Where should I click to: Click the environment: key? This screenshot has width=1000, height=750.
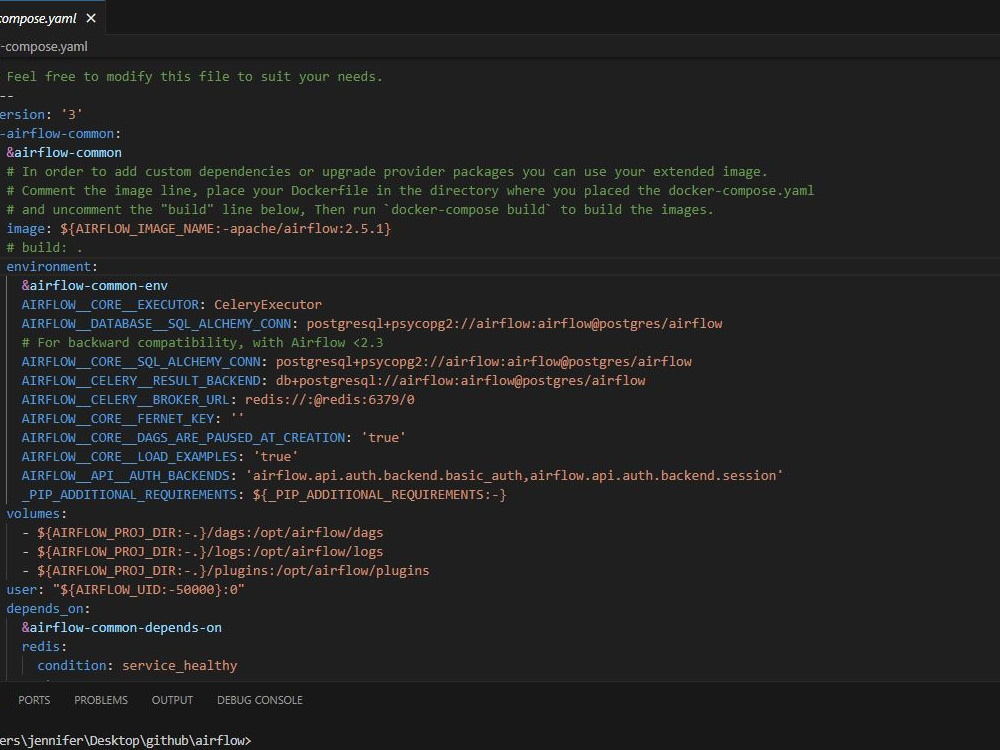tap(52, 267)
